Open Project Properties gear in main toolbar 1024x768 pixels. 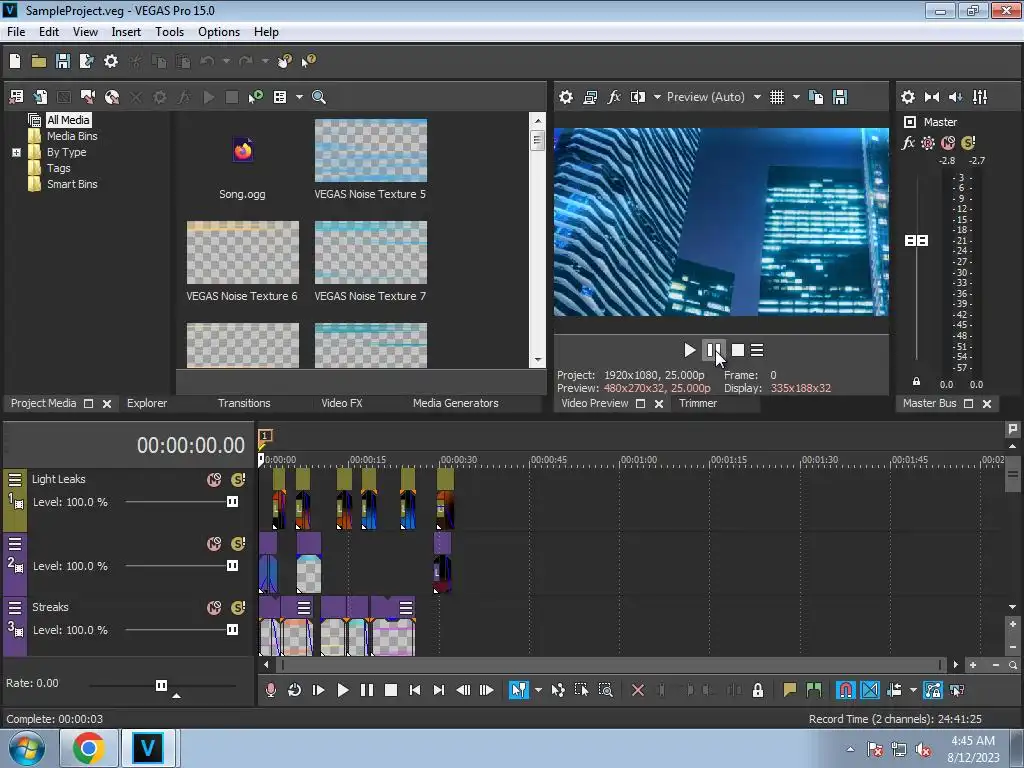pyautogui.click(x=111, y=61)
